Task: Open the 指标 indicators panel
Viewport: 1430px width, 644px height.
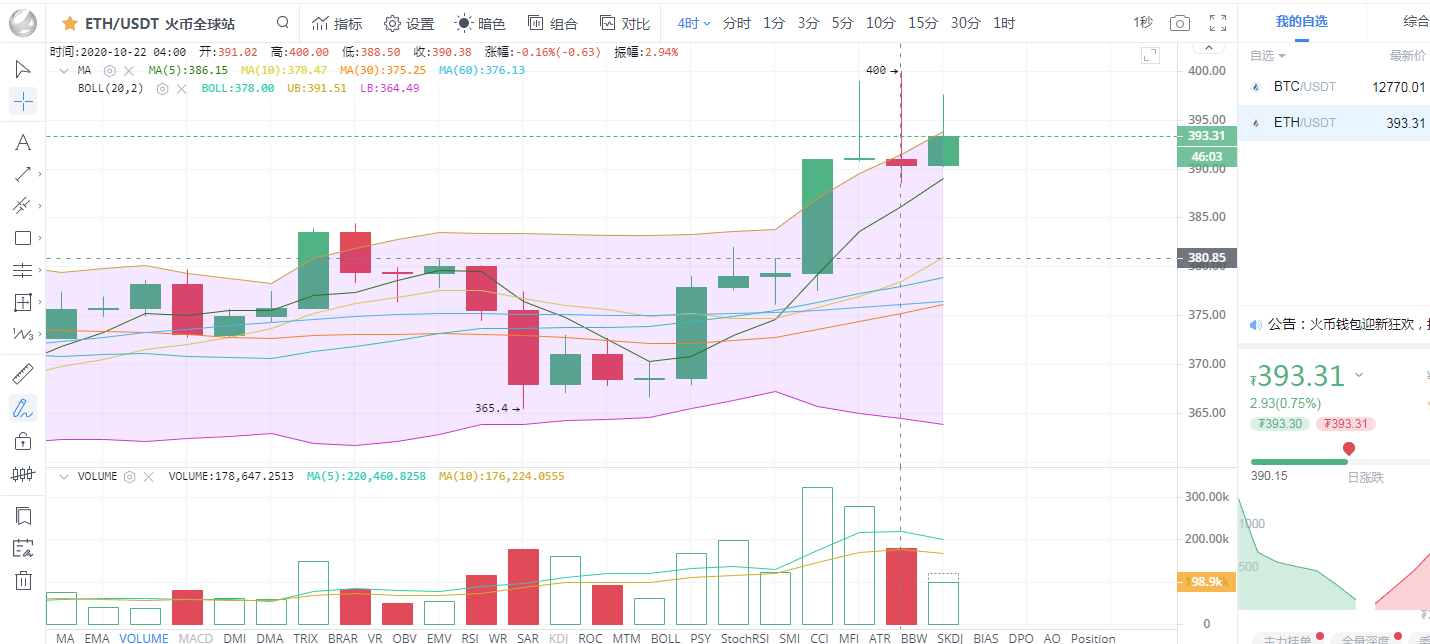Action: coord(337,23)
